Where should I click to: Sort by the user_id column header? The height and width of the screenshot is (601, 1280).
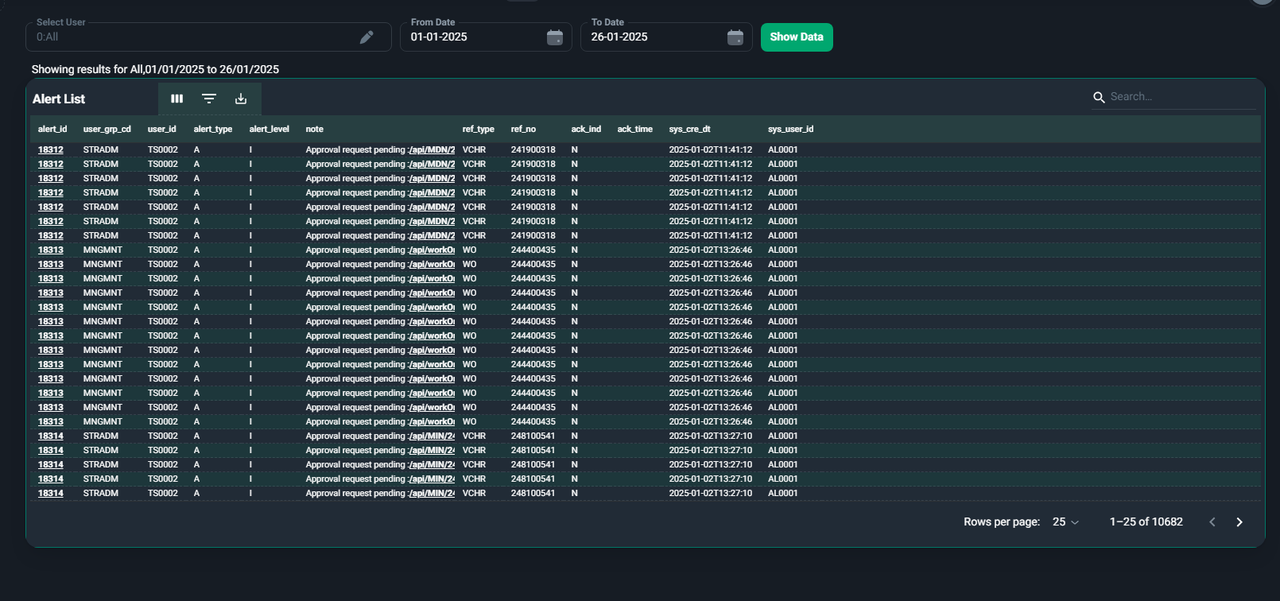[x=162, y=129]
